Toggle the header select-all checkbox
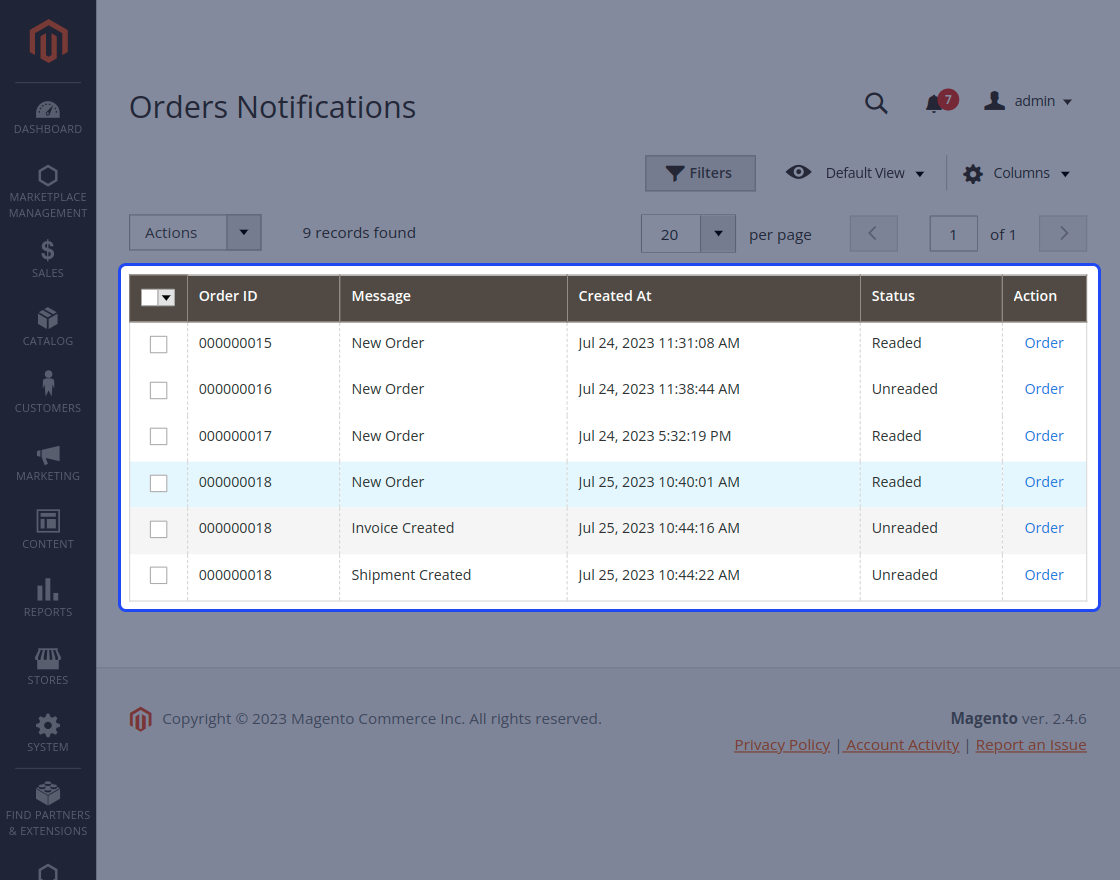The height and width of the screenshot is (880, 1120). pyautogui.click(x=149, y=297)
